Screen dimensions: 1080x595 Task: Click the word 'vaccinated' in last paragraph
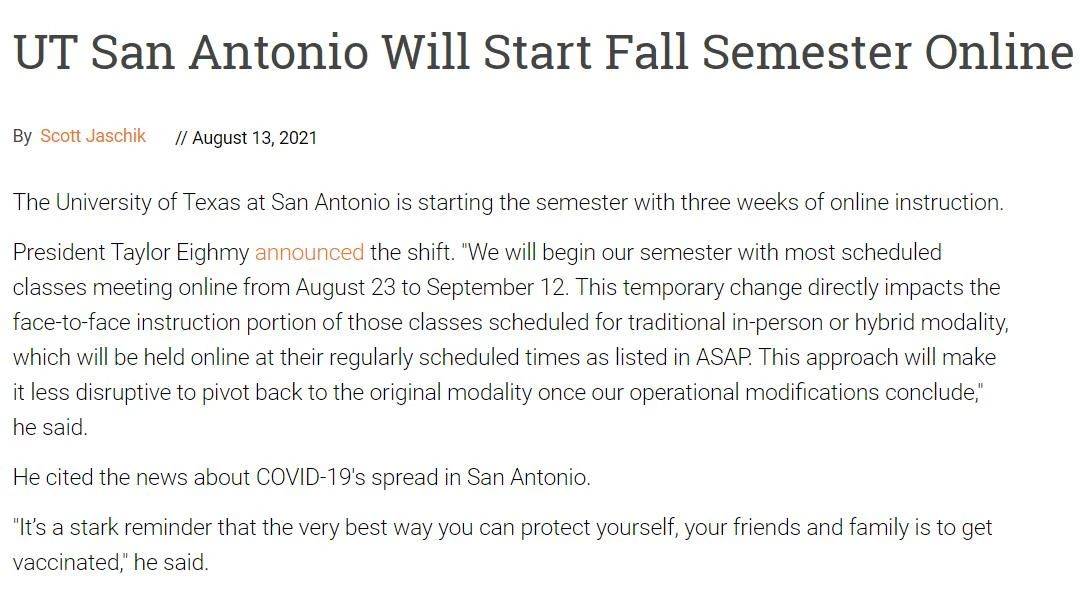click(x=67, y=563)
